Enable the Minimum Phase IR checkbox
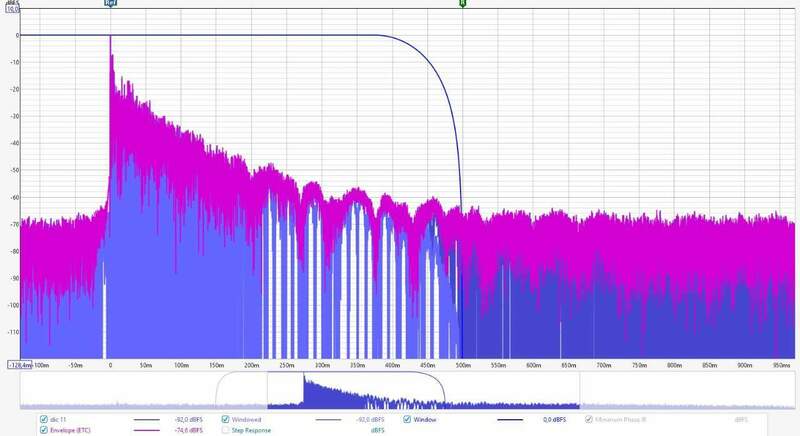 (x=590, y=419)
